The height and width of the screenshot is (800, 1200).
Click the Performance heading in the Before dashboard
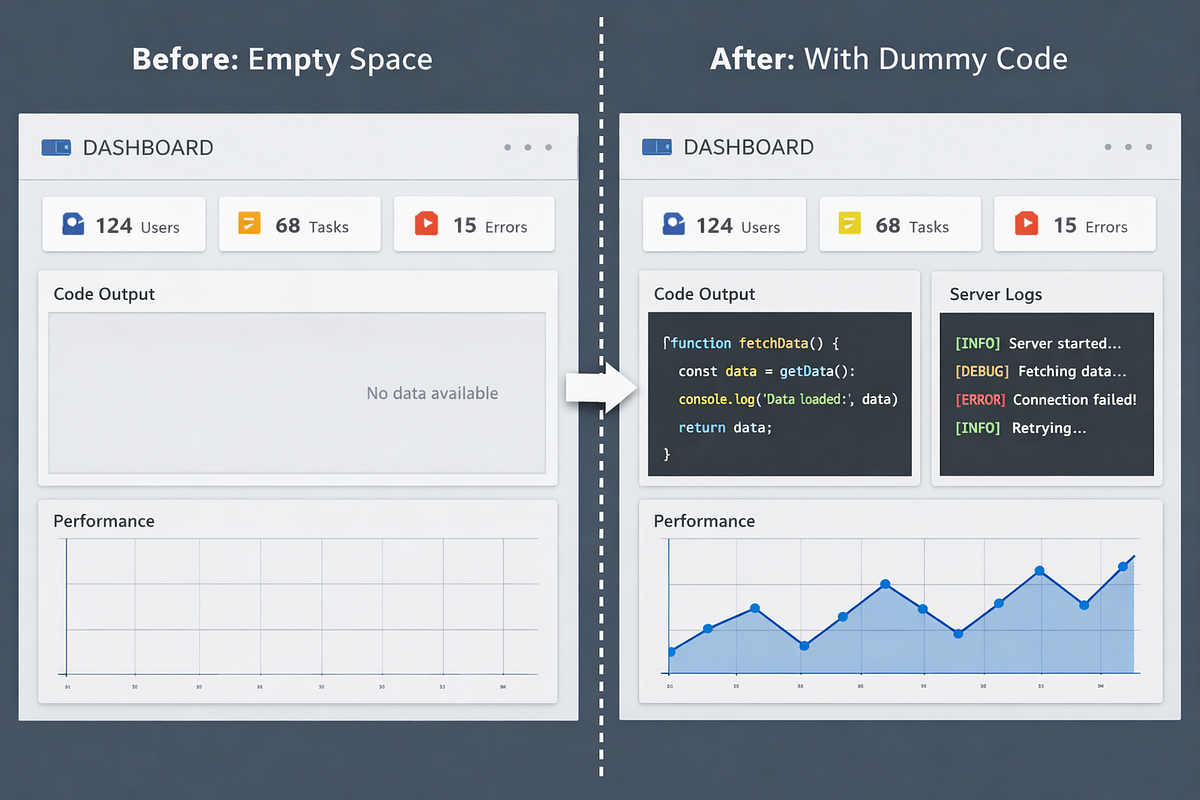pos(104,521)
